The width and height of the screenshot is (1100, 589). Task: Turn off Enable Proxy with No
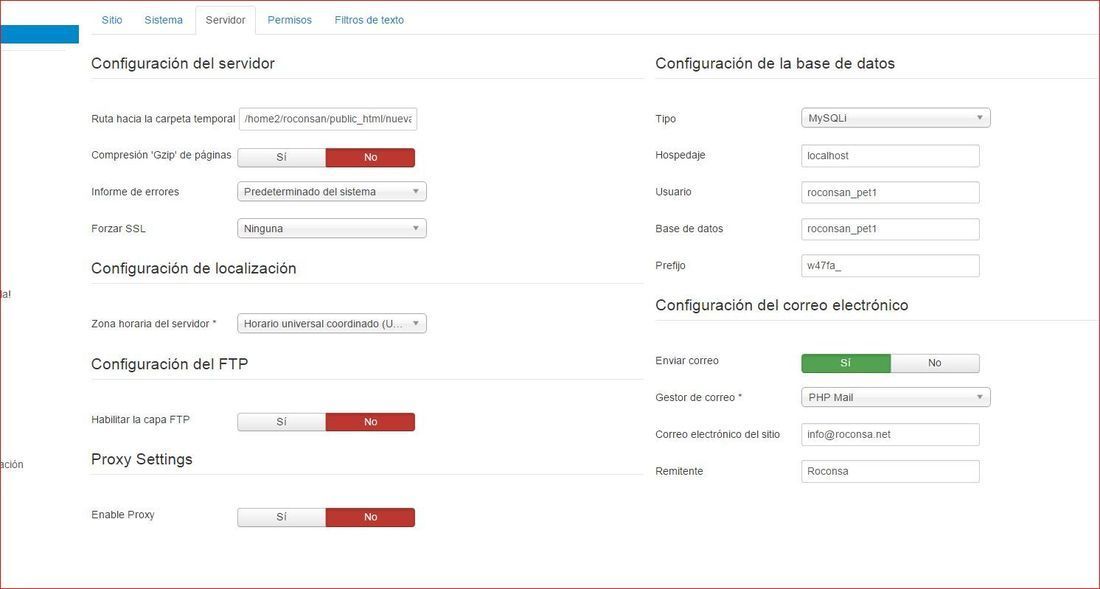[x=370, y=517]
